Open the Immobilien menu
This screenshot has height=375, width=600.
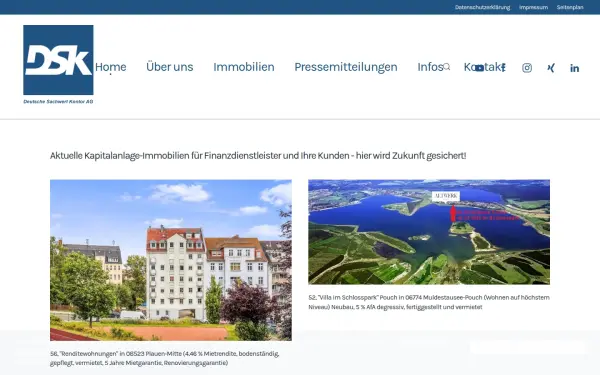click(244, 67)
